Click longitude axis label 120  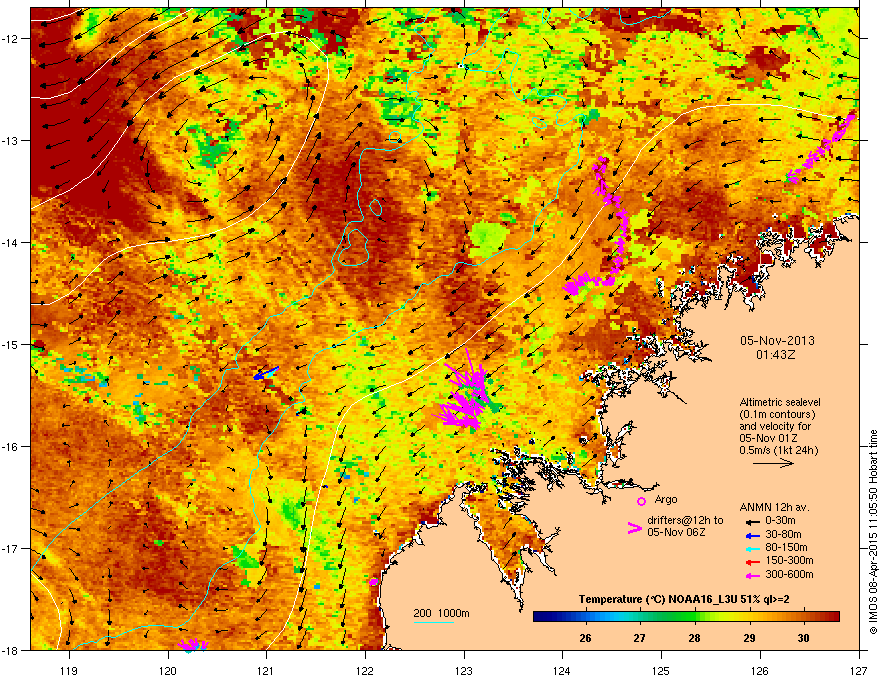tap(168, 670)
